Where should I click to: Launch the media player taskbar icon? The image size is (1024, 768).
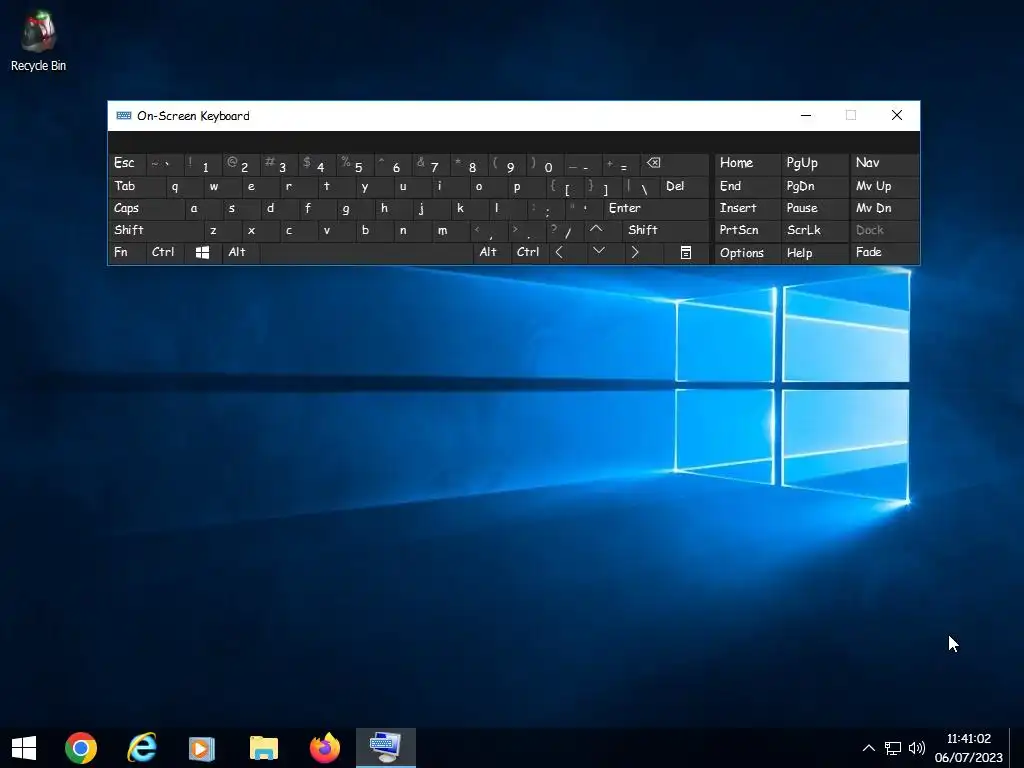tap(202, 748)
